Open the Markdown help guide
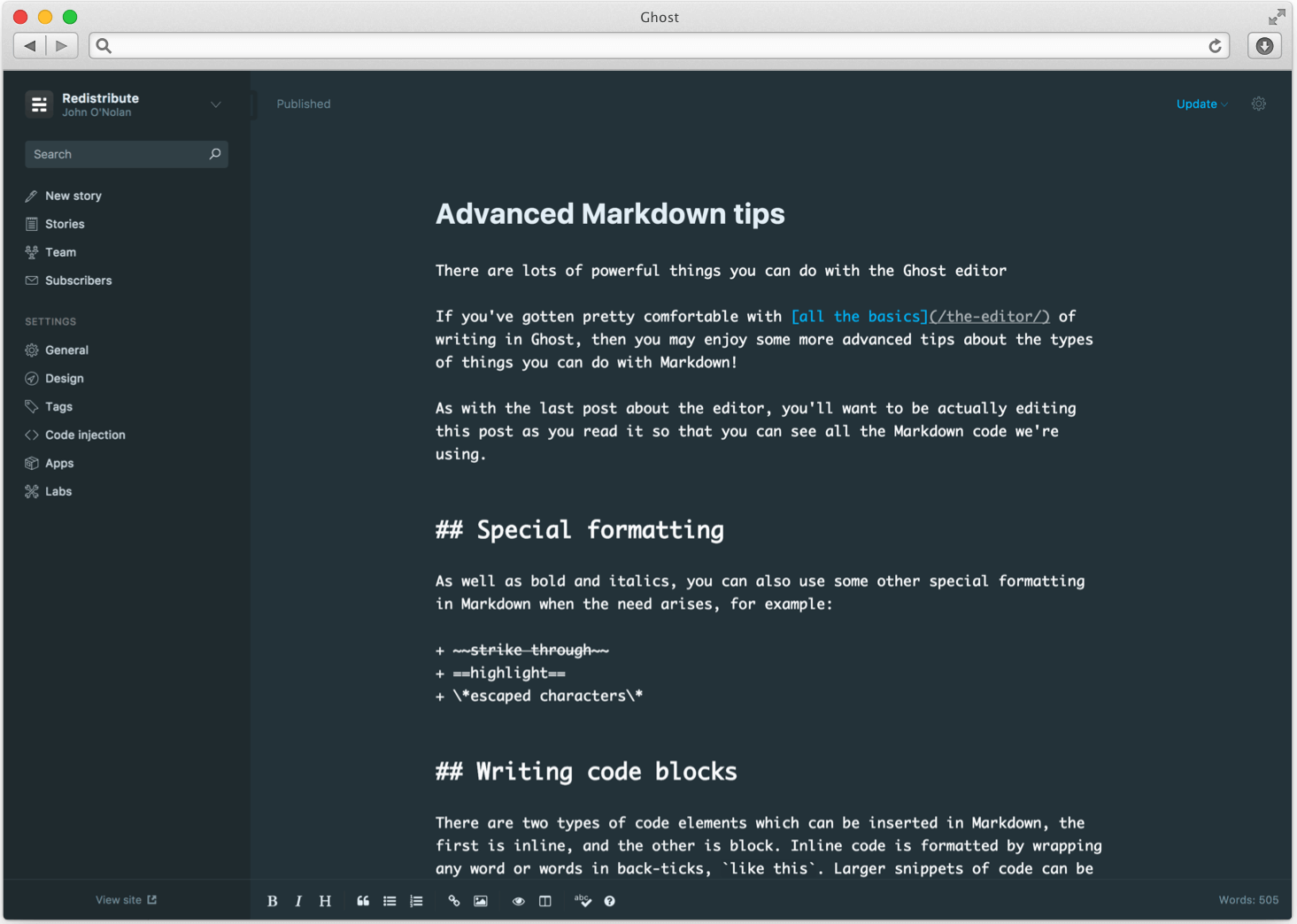This screenshot has width=1297, height=924. click(x=610, y=901)
